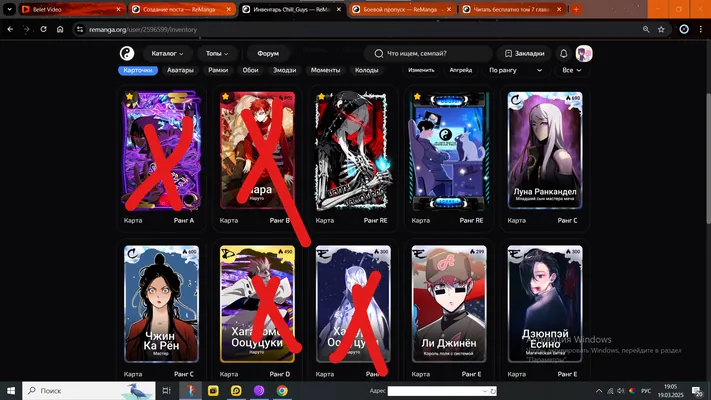Open the skeleton girl Ранг RE card
711x400 pixels.
point(353,150)
